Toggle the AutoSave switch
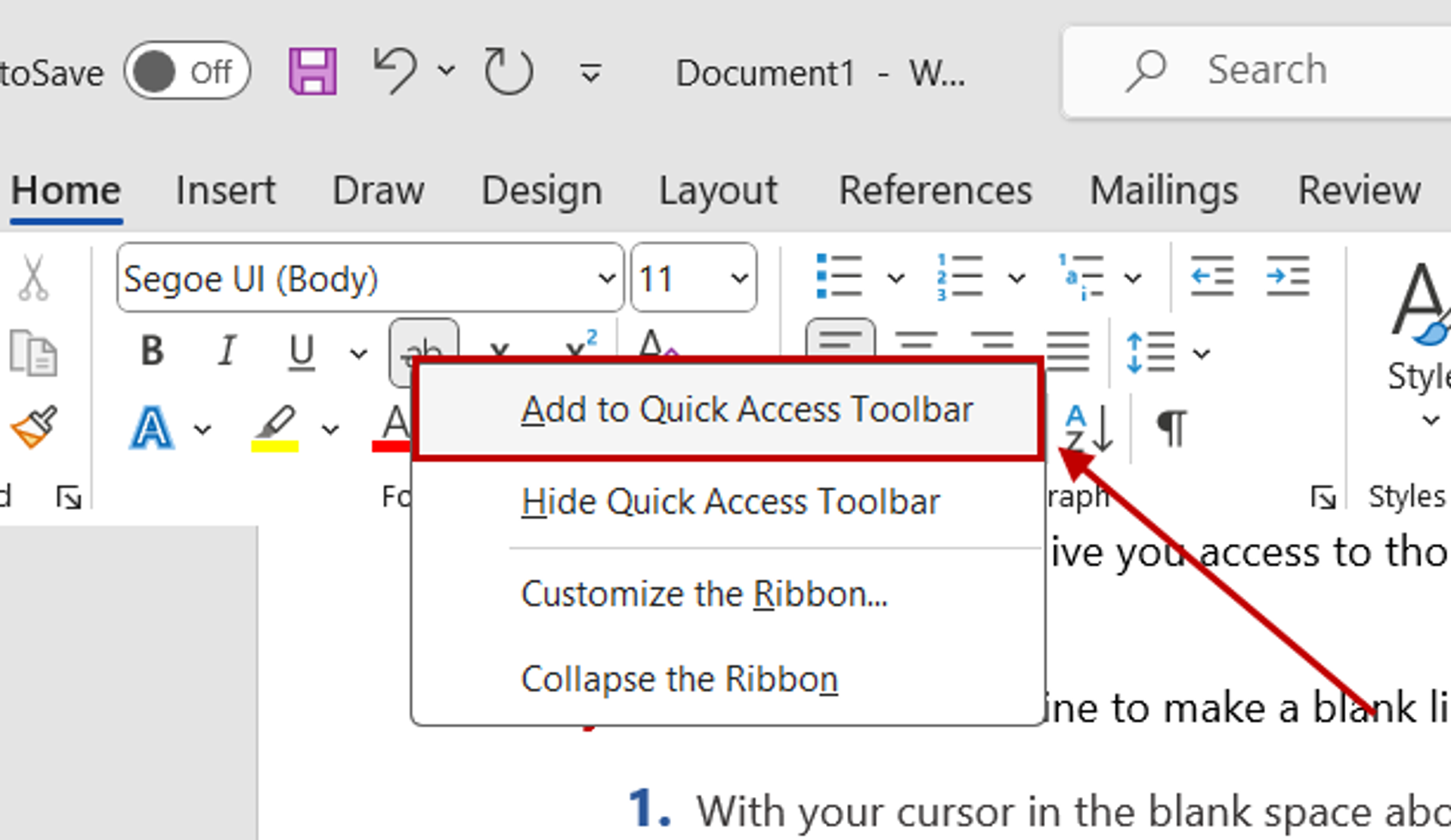This screenshot has height=840, width=1451. click(187, 72)
